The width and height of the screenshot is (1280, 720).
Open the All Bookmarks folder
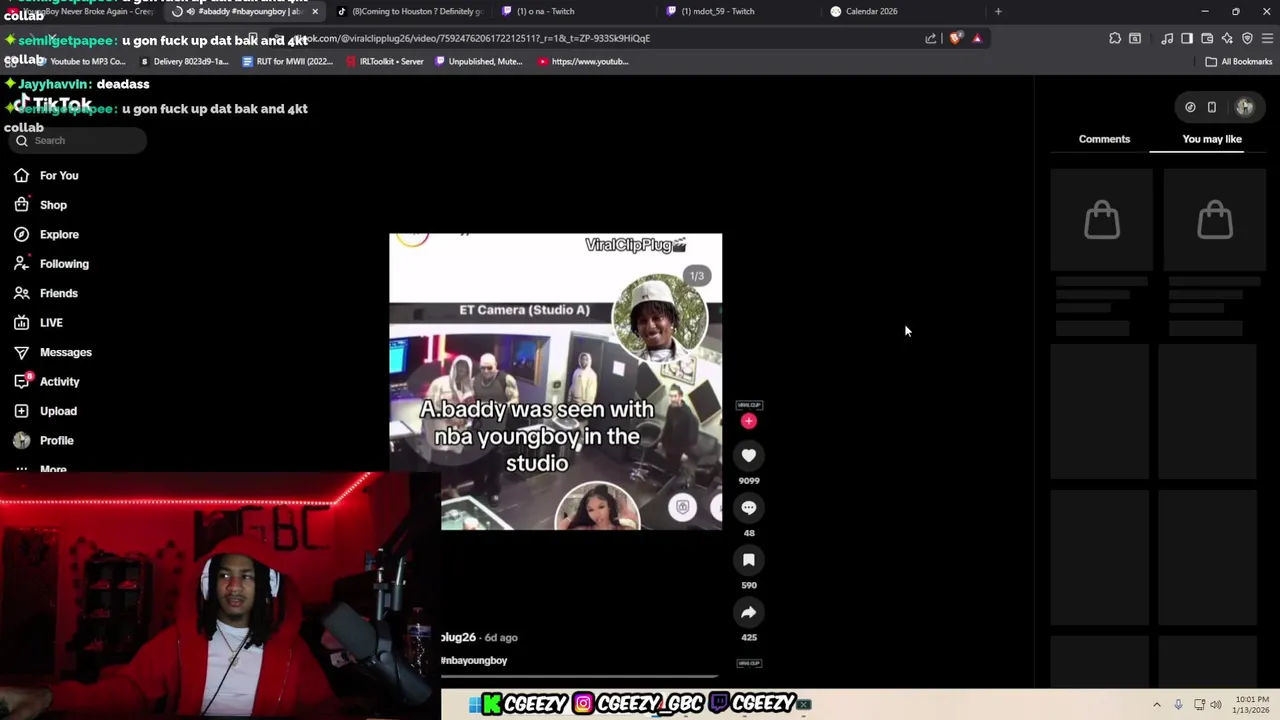(1238, 61)
